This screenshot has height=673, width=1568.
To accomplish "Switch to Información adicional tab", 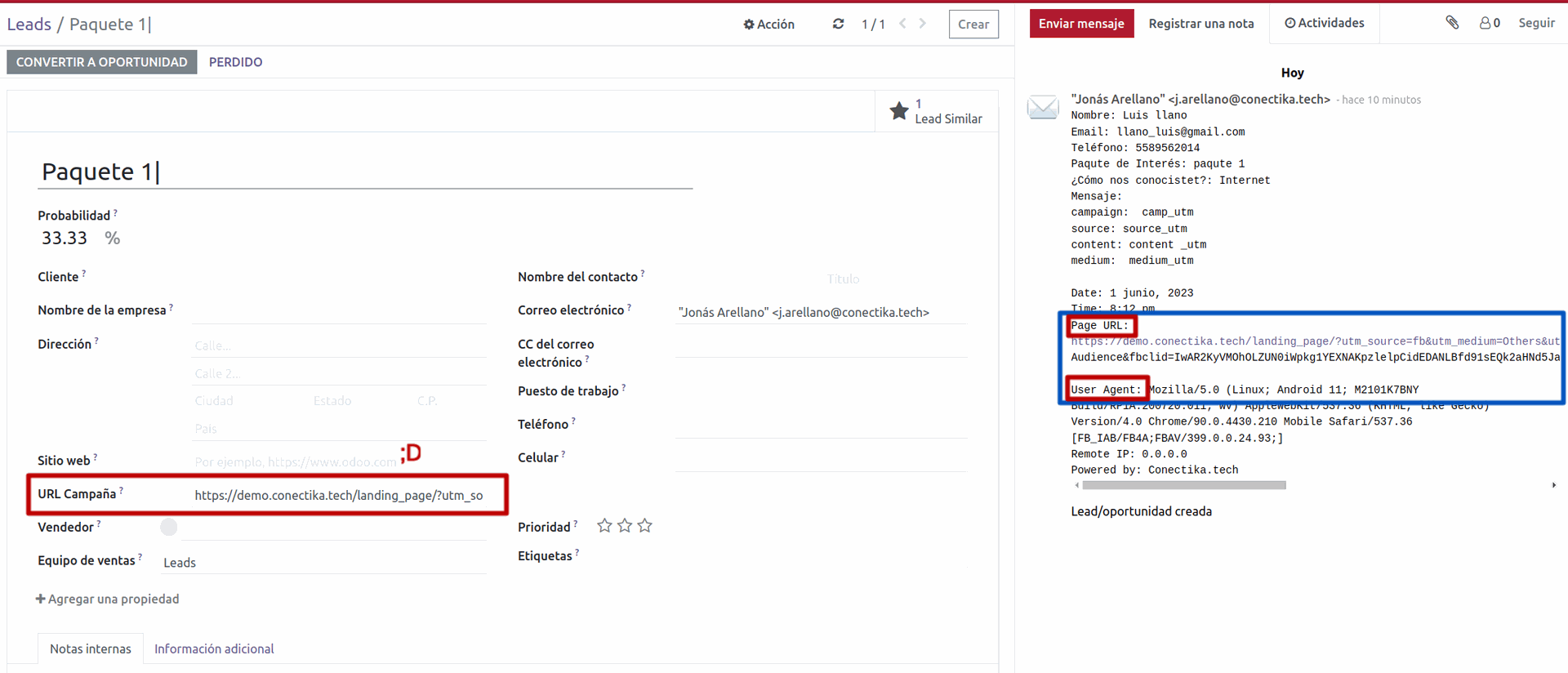I will click(214, 648).
